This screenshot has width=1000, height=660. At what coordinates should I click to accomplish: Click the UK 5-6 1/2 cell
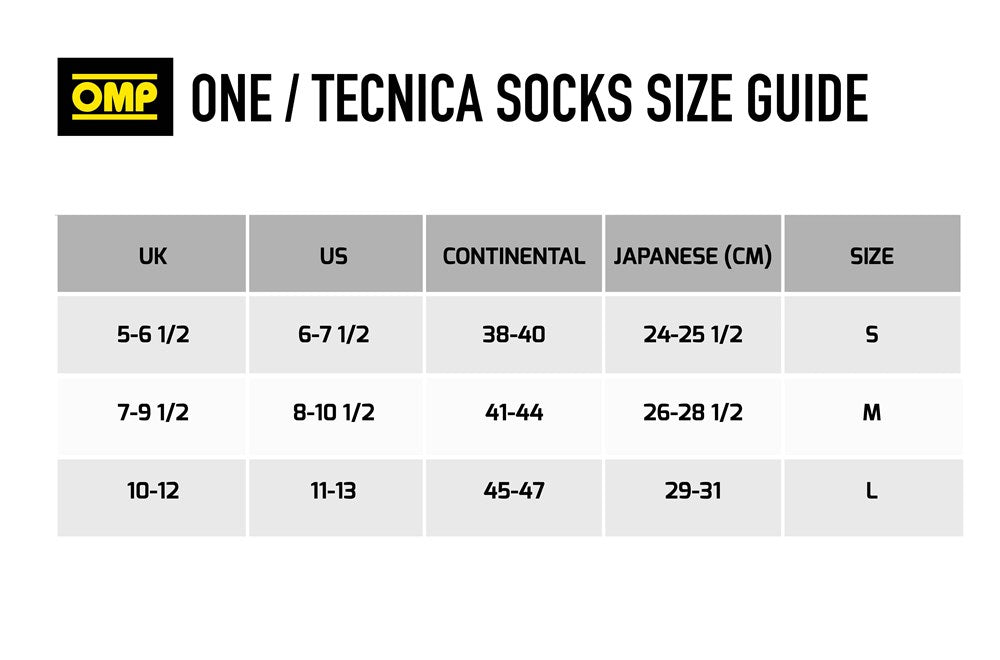pyautogui.click(x=153, y=334)
